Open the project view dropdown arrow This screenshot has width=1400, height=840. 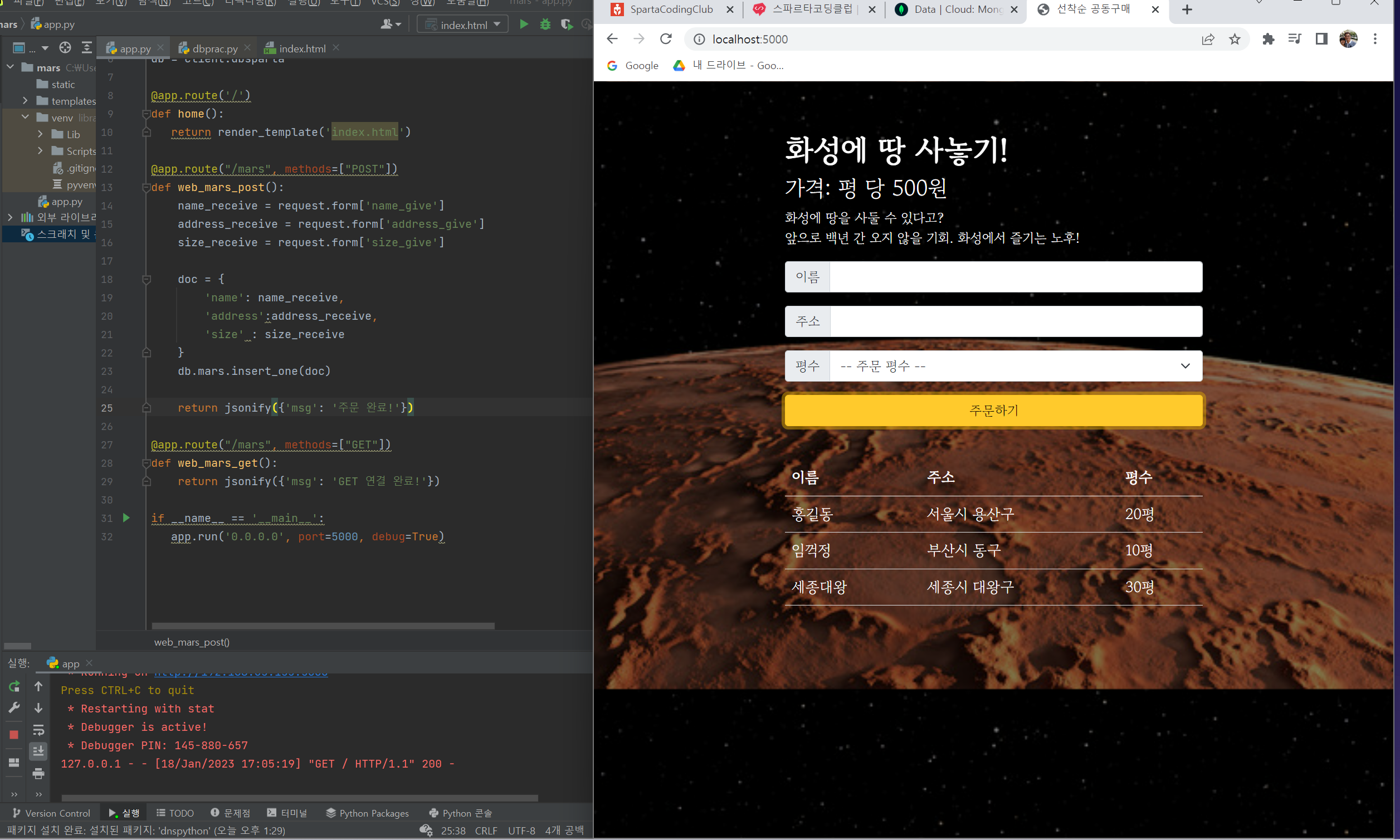coord(45,48)
